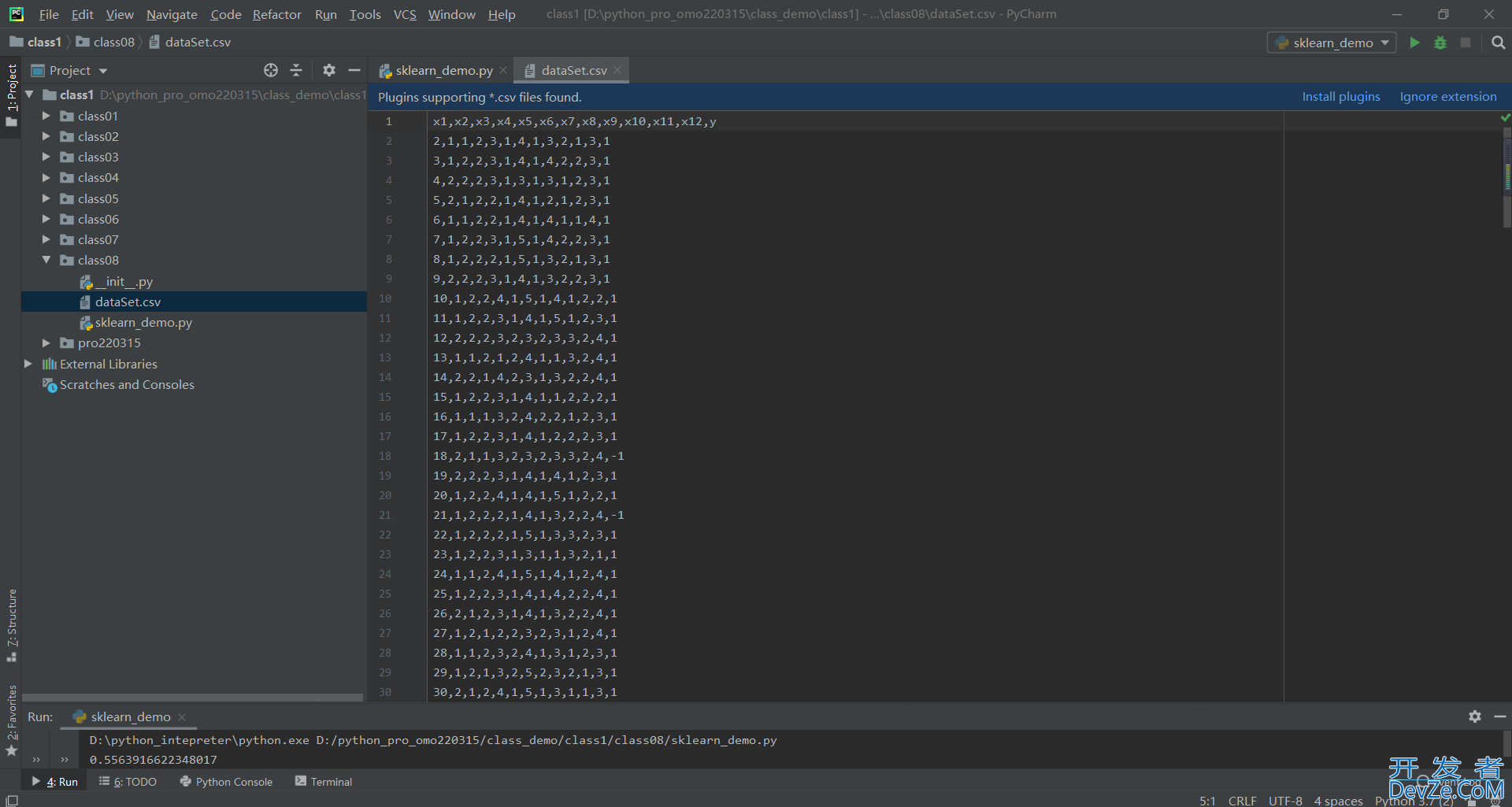Click the Install plugins link
1512x807 pixels.
coord(1340,97)
